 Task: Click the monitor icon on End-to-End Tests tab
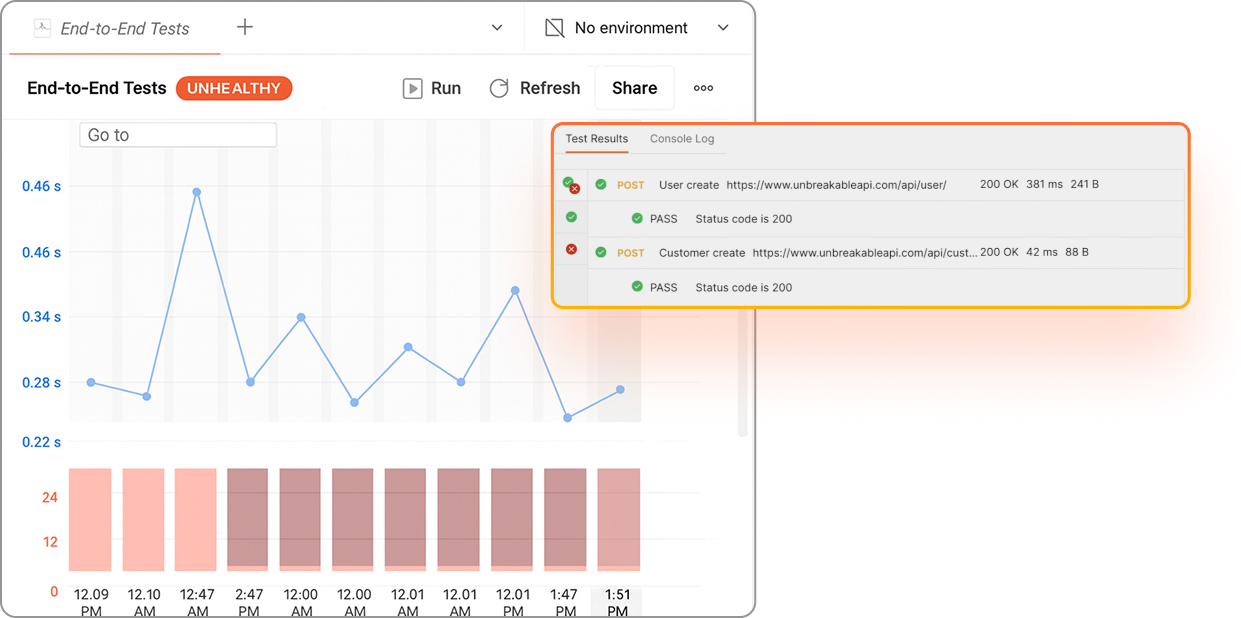[42, 28]
